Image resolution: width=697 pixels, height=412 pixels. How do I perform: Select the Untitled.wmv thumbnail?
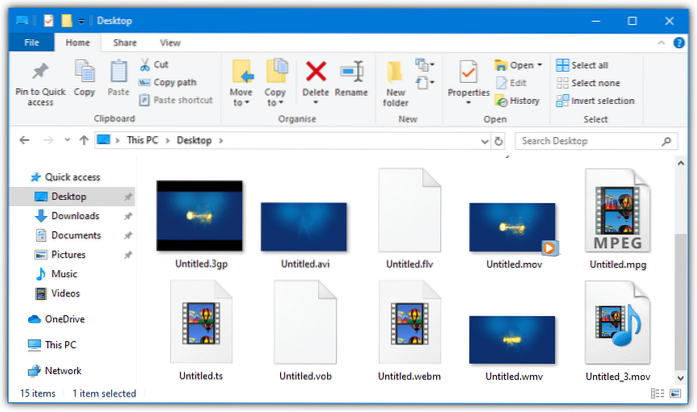[x=512, y=340]
